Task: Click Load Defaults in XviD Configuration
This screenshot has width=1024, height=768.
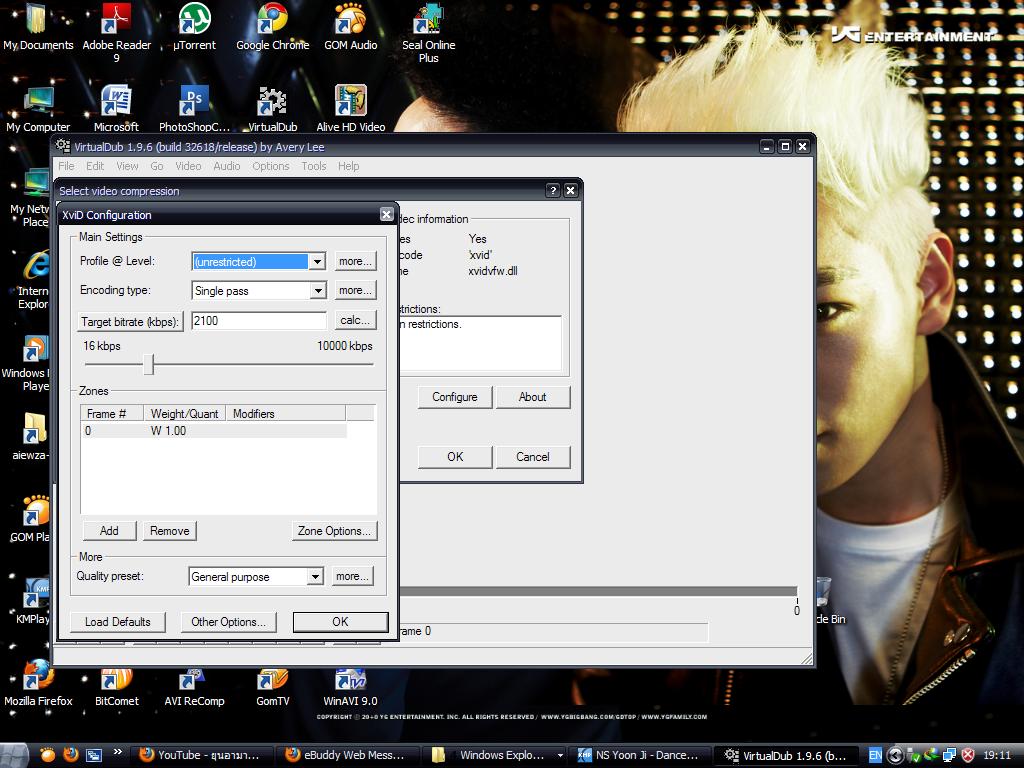Action: coord(117,622)
